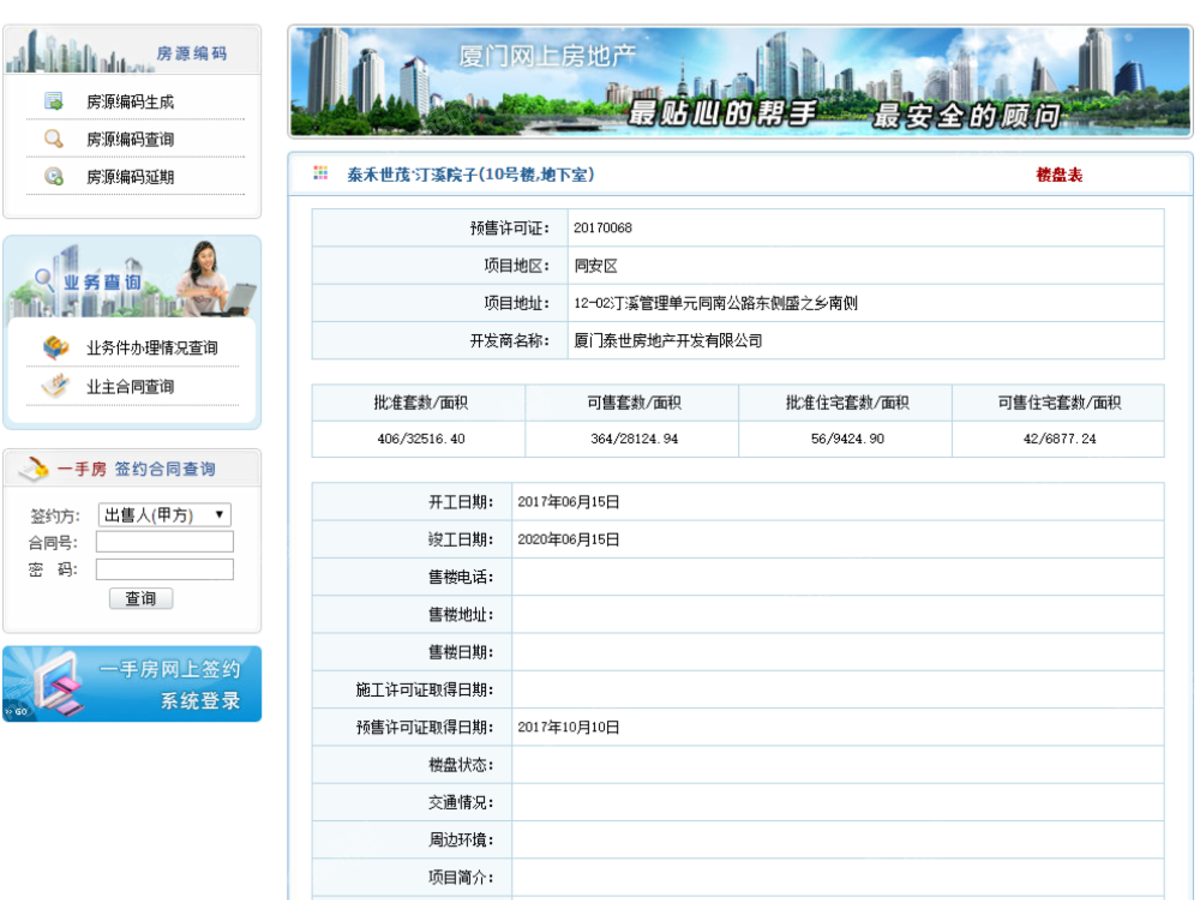
Task: Click the magnifier icon beside 房源编码查询
Action: point(54,139)
